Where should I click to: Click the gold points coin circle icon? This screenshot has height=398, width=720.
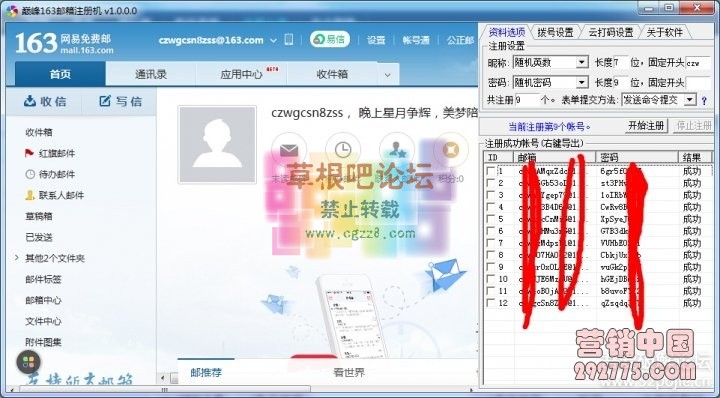click(451, 150)
